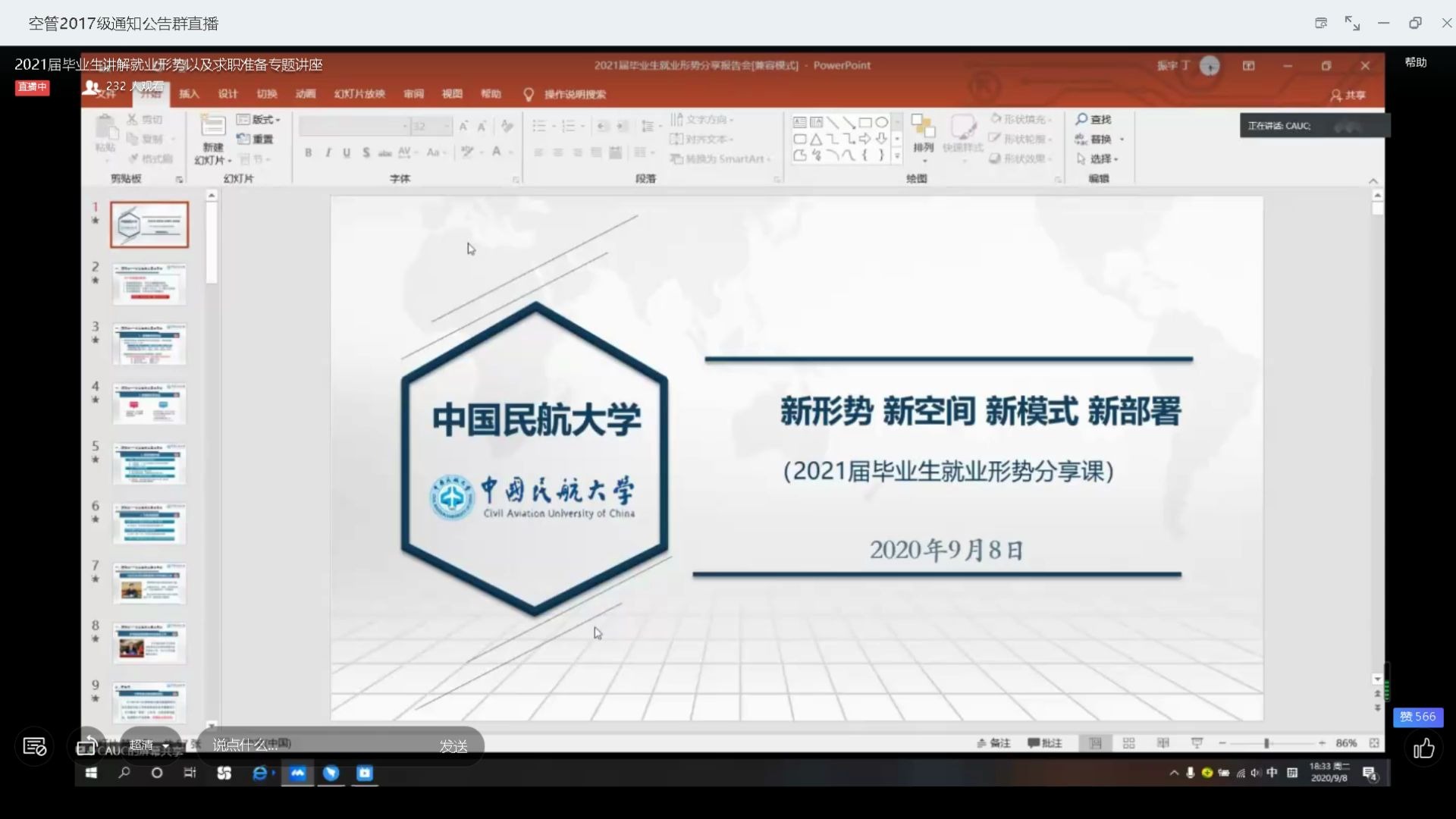This screenshot has height=819, width=1456.
Task: Toggle center text alignment
Action: coord(558,152)
